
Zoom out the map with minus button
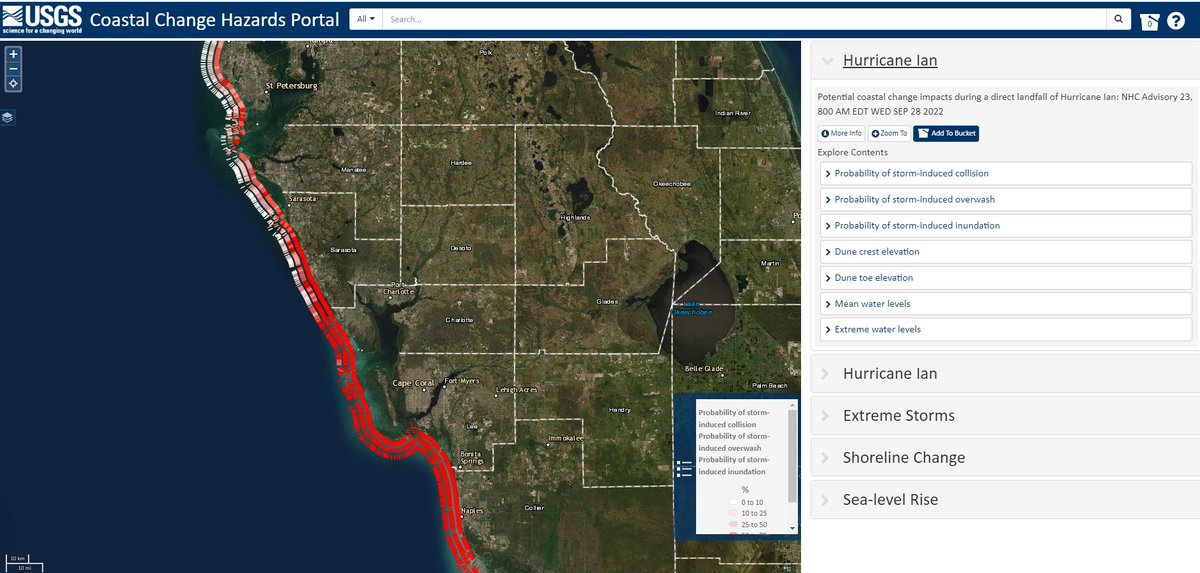13,69
